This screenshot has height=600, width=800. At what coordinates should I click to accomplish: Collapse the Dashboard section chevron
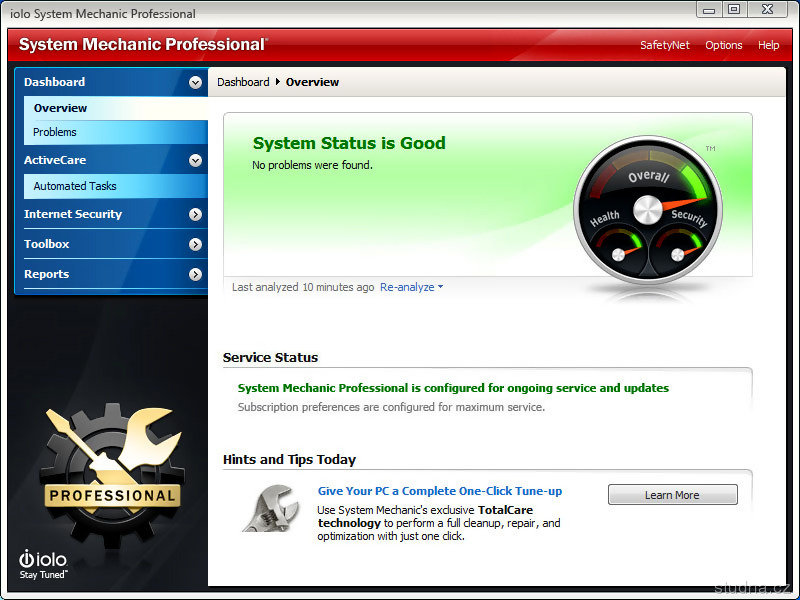pos(195,82)
